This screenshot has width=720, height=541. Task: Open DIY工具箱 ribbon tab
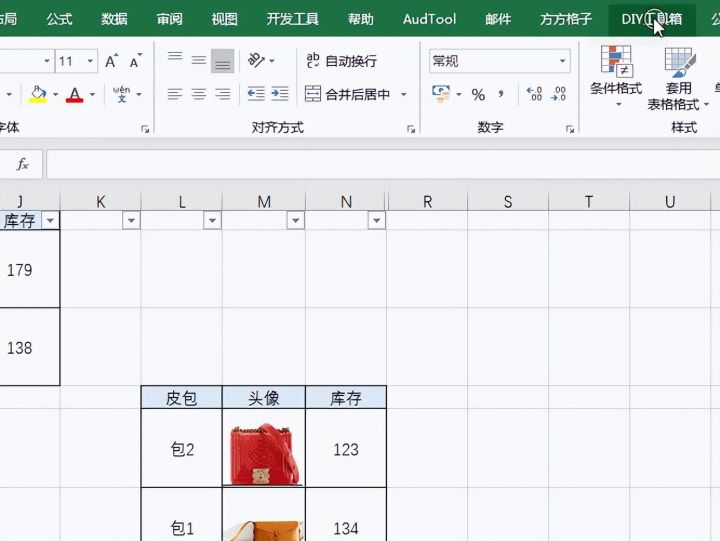tap(652, 19)
